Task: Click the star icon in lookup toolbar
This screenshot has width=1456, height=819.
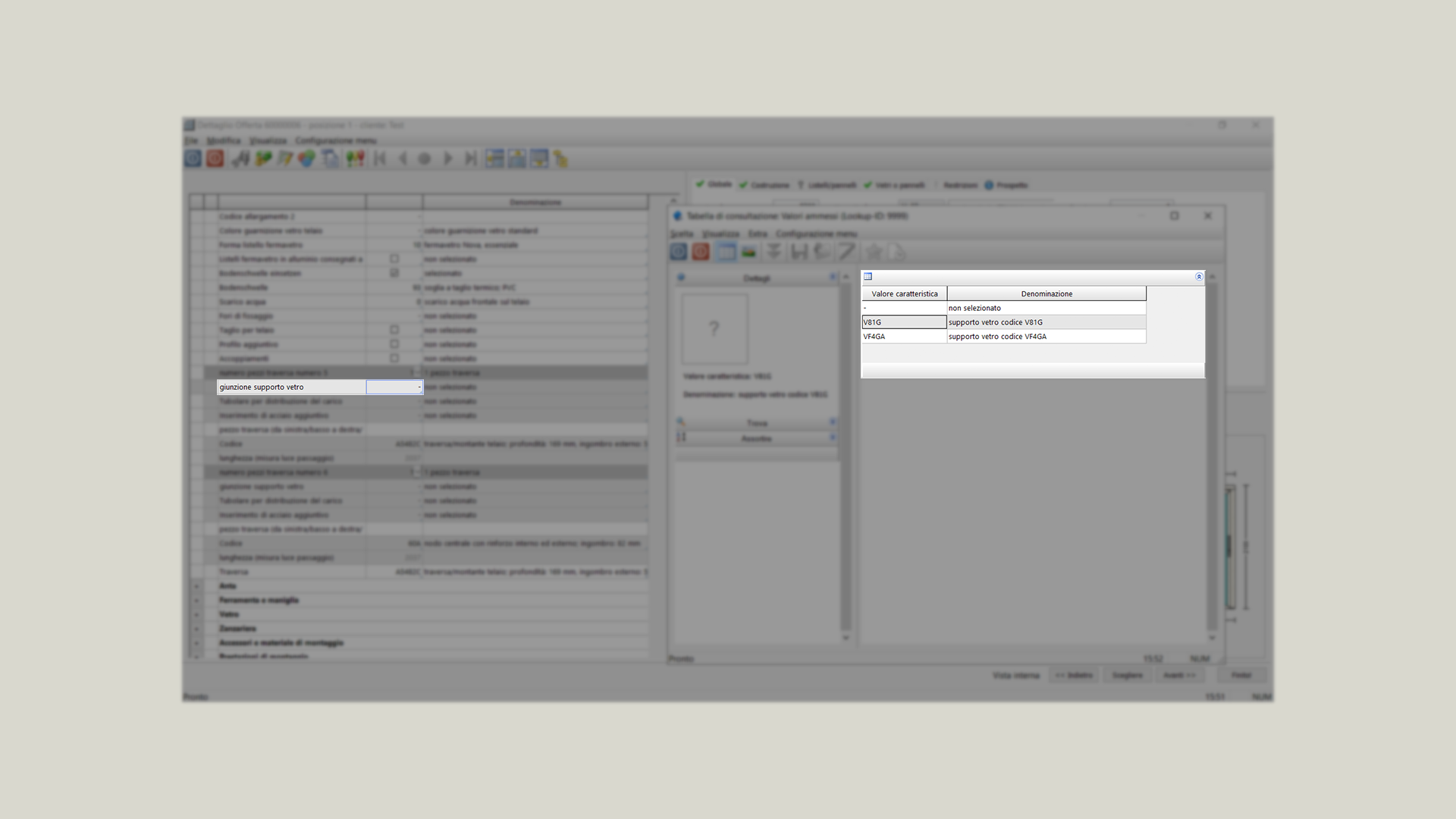Action: coord(874,252)
